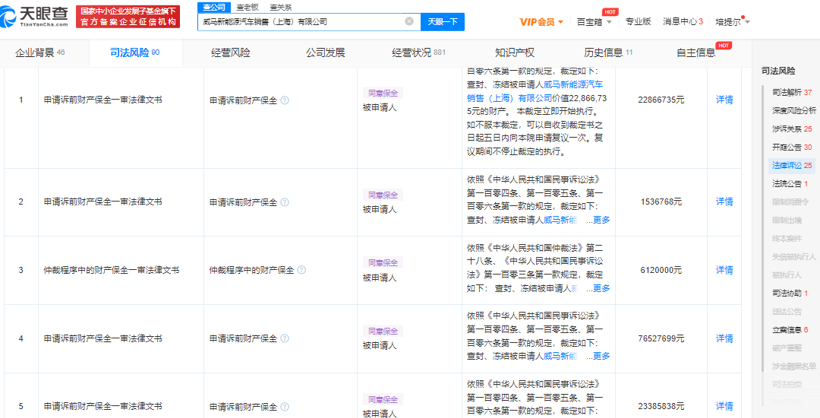Click the 同意保全 tag in row 3
The image size is (820, 418).
383,263
